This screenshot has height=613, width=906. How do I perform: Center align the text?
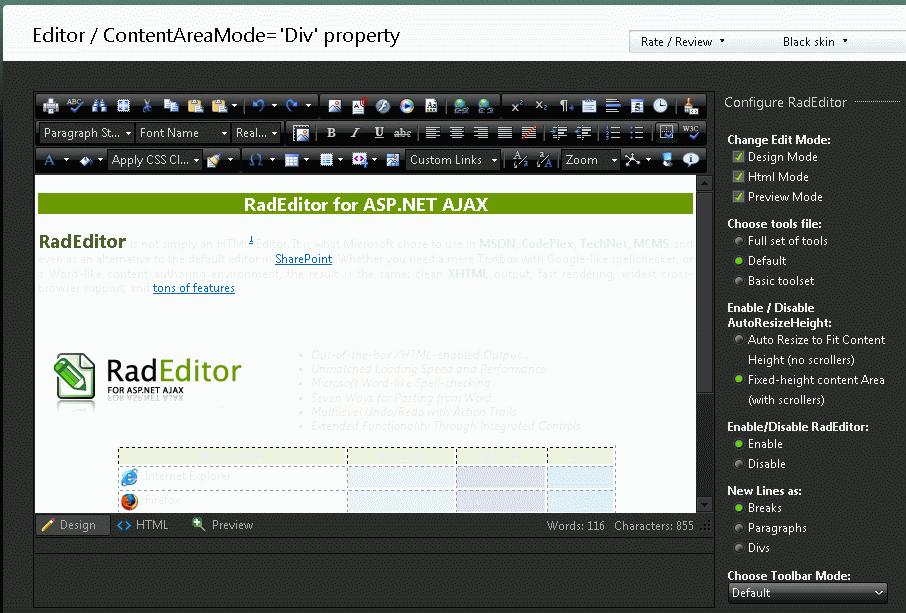(456, 133)
